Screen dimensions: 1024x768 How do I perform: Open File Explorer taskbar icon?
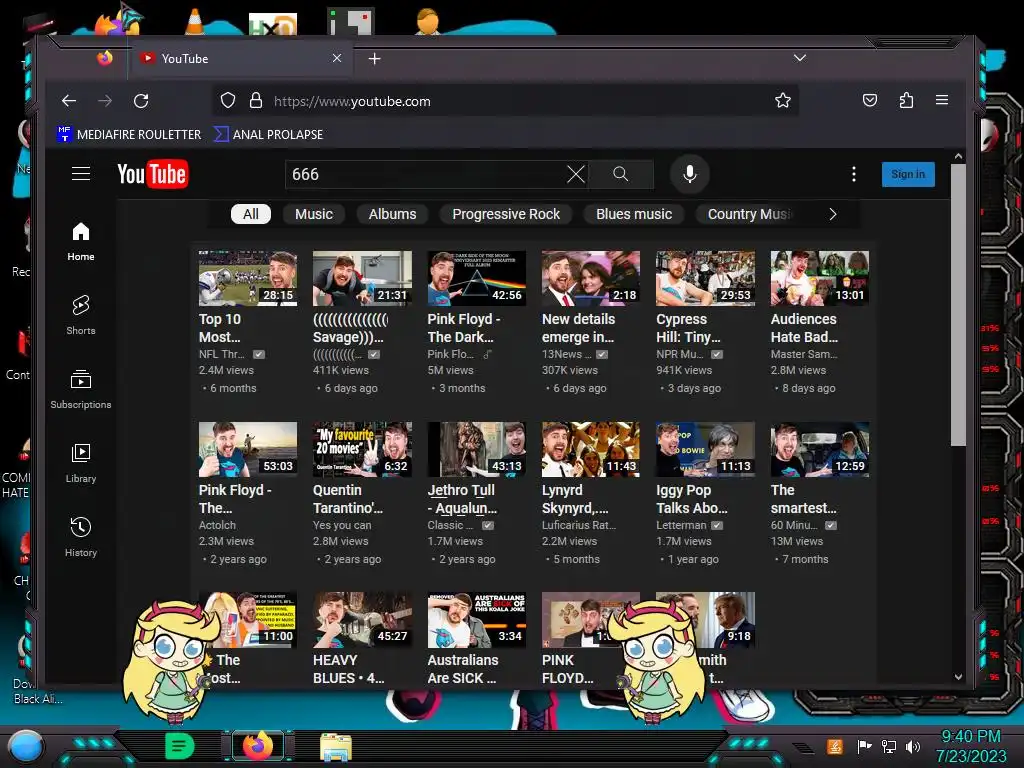[x=336, y=746]
